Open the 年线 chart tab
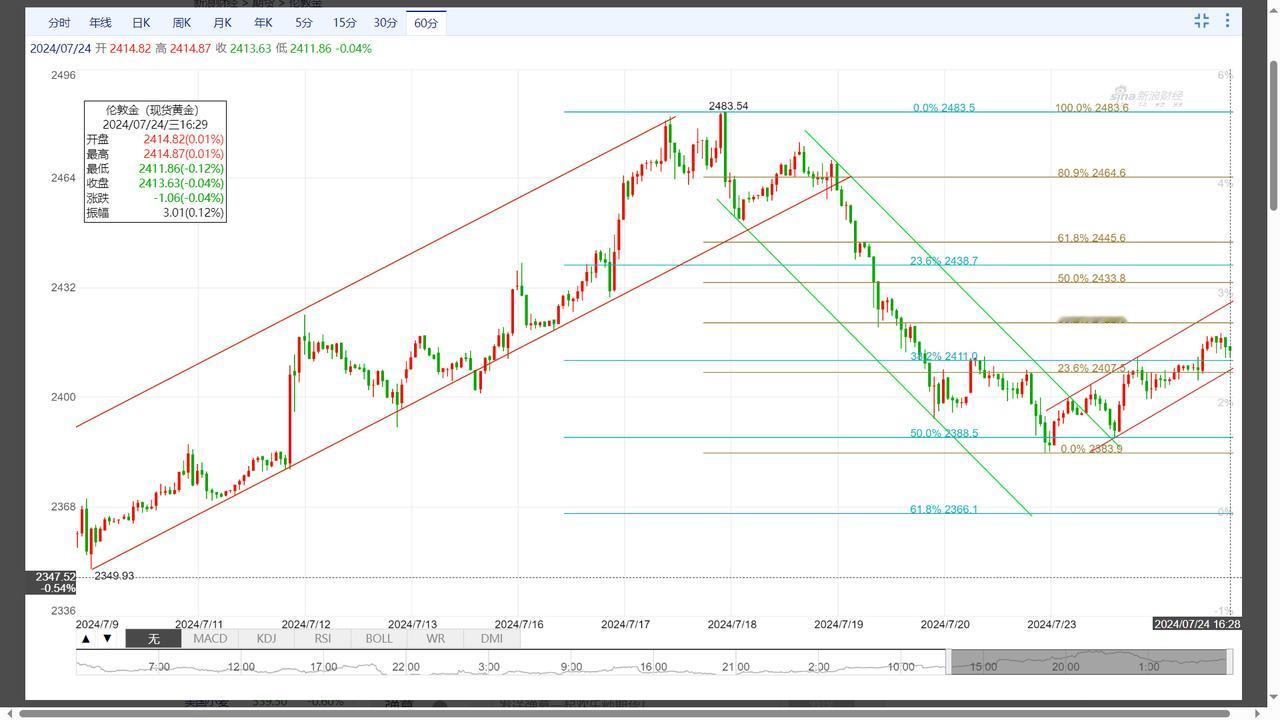Screen dimensions: 1280x720 pos(100,22)
